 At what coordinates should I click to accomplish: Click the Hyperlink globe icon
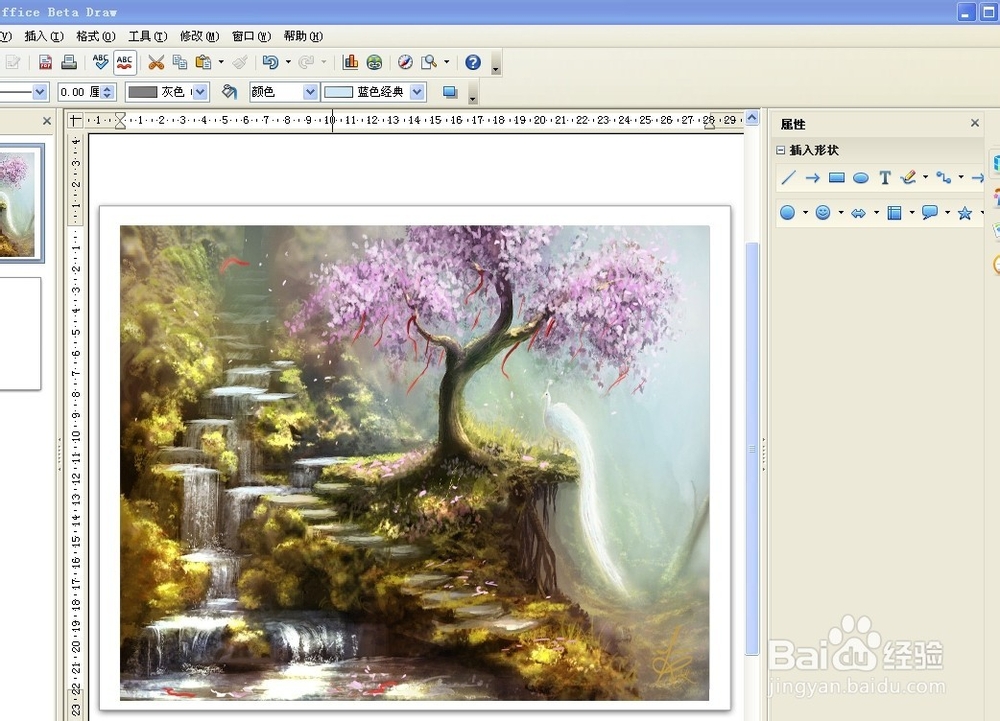(374, 62)
